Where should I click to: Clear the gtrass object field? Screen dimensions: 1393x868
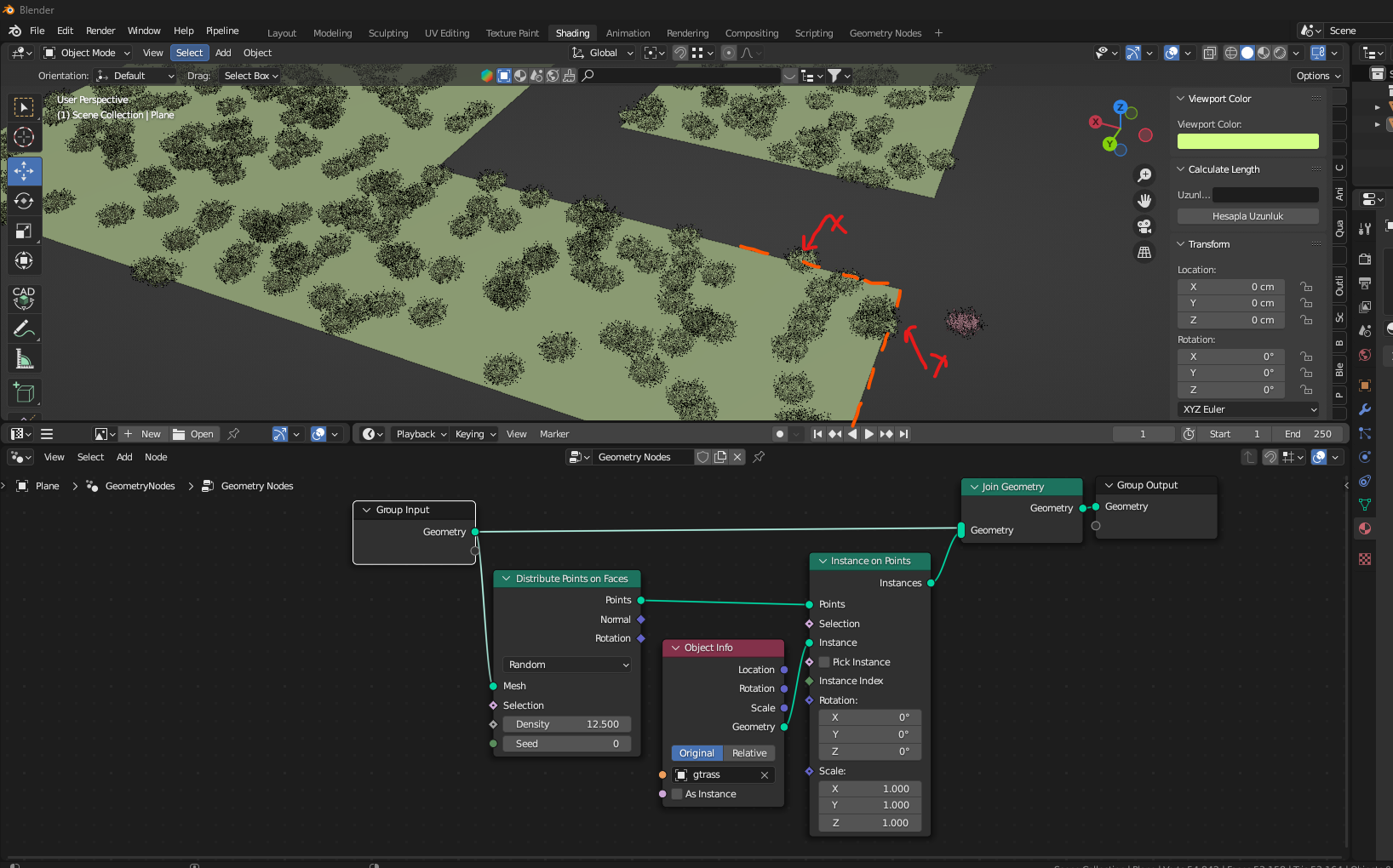tap(765, 774)
